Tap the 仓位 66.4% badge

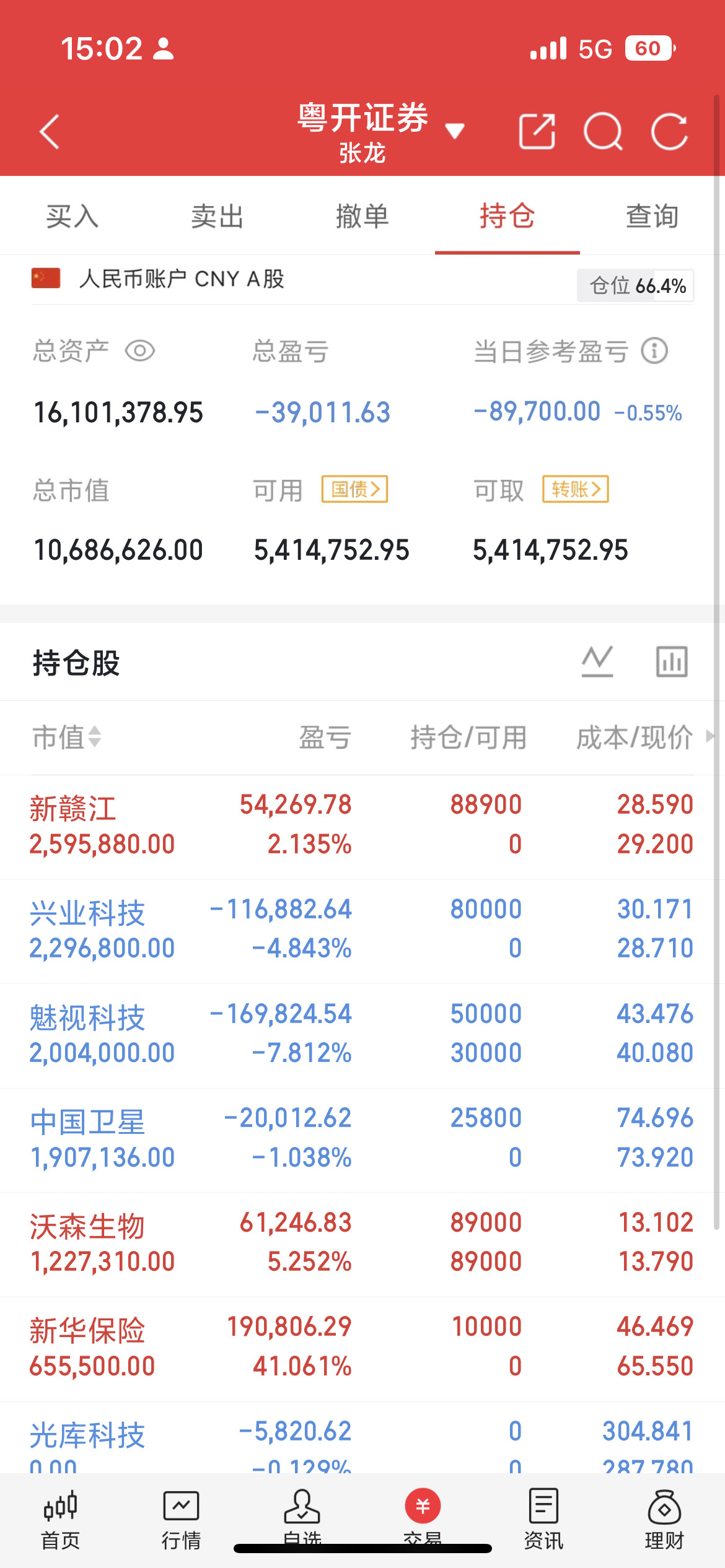tap(635, 285)
